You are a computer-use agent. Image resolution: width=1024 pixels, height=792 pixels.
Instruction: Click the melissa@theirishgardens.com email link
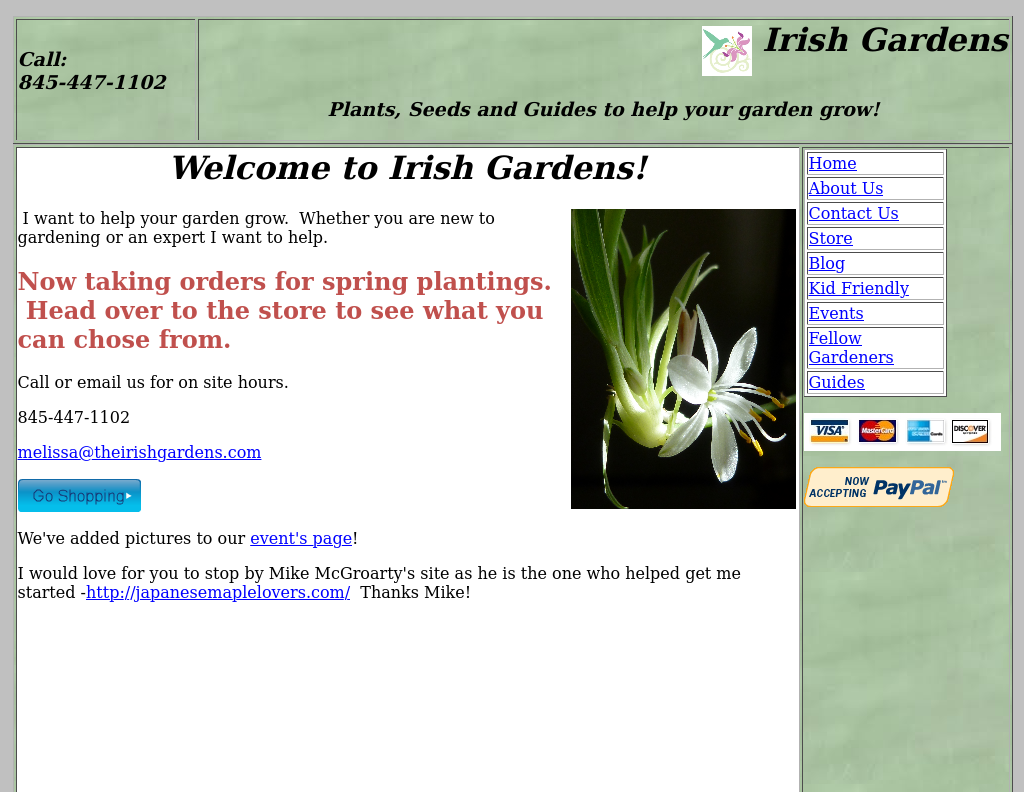[139, 453]
